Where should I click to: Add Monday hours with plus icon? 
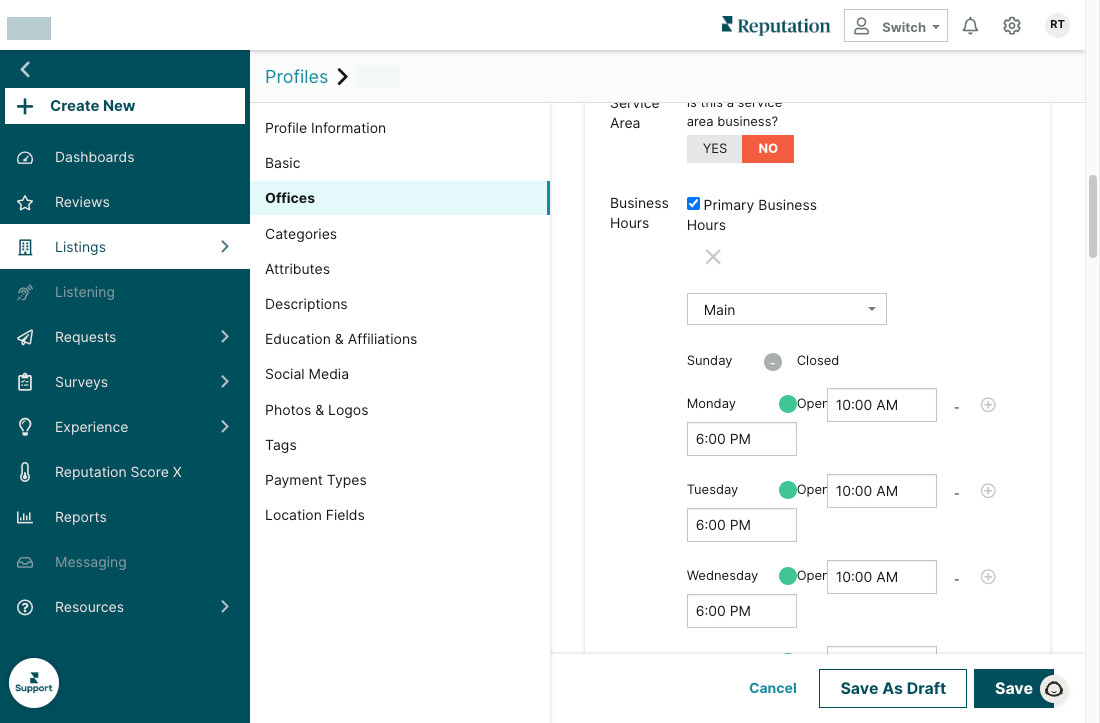[x=988, y=405]
